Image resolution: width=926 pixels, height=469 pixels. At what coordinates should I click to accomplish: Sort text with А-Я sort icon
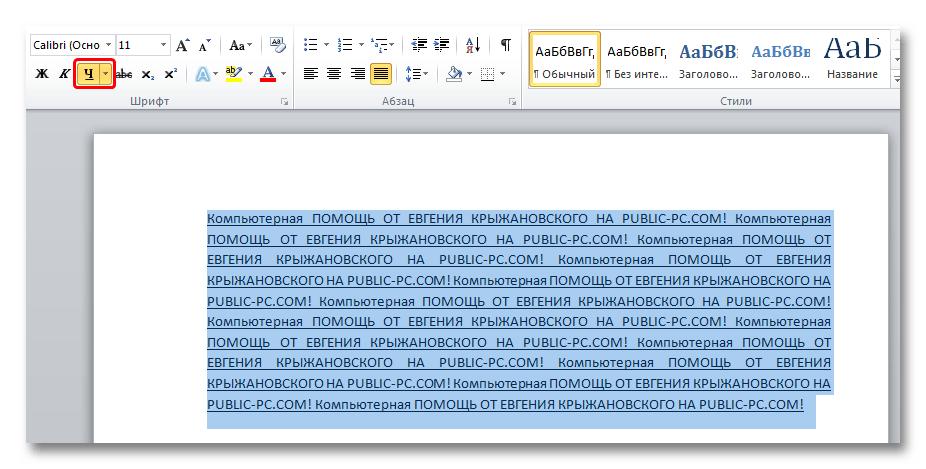click(473, 45)
